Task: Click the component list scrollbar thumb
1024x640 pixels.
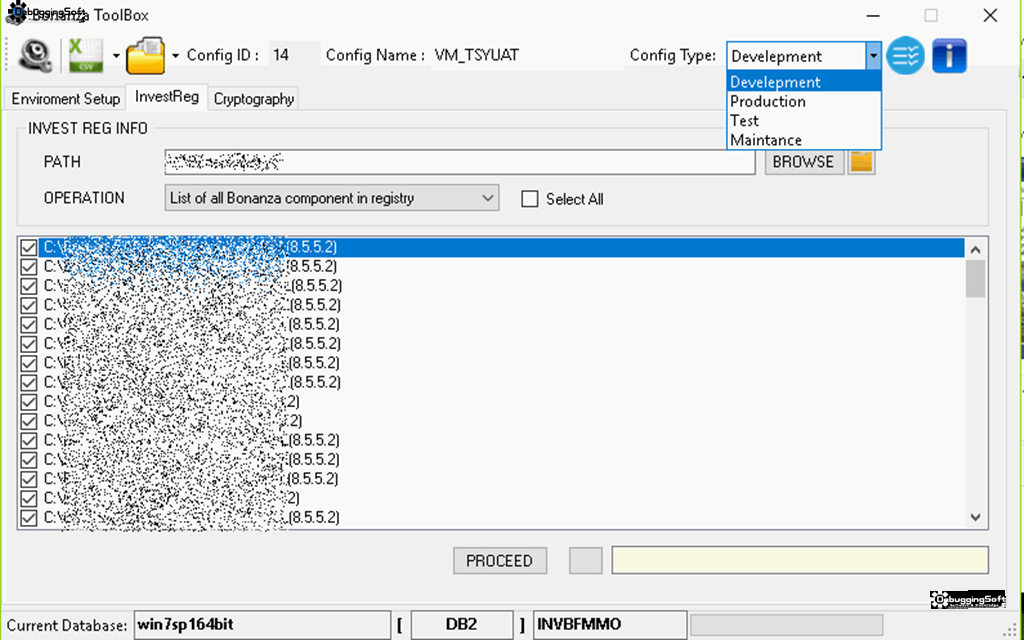Action: [x=976, y=278]
